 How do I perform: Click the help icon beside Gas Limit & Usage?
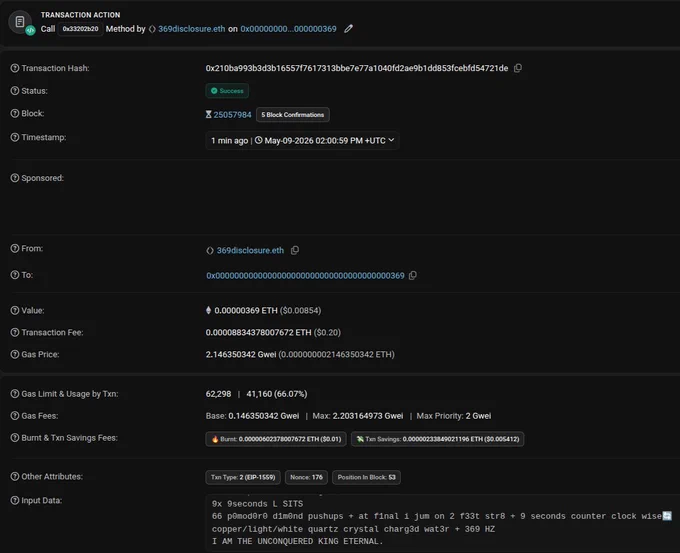click(x=15, y=394)
